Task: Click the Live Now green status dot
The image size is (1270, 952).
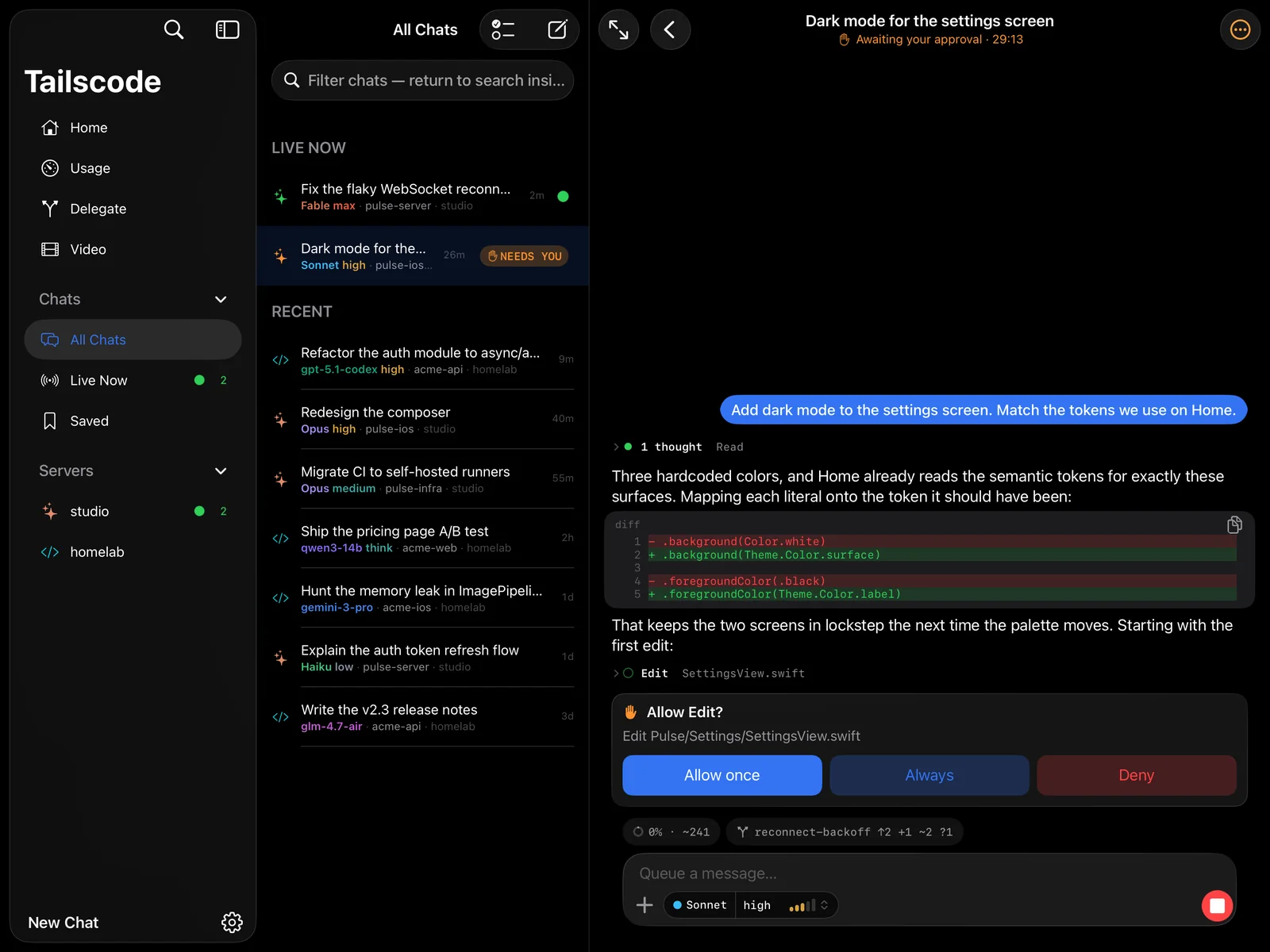Action: (x=199, y=380)
